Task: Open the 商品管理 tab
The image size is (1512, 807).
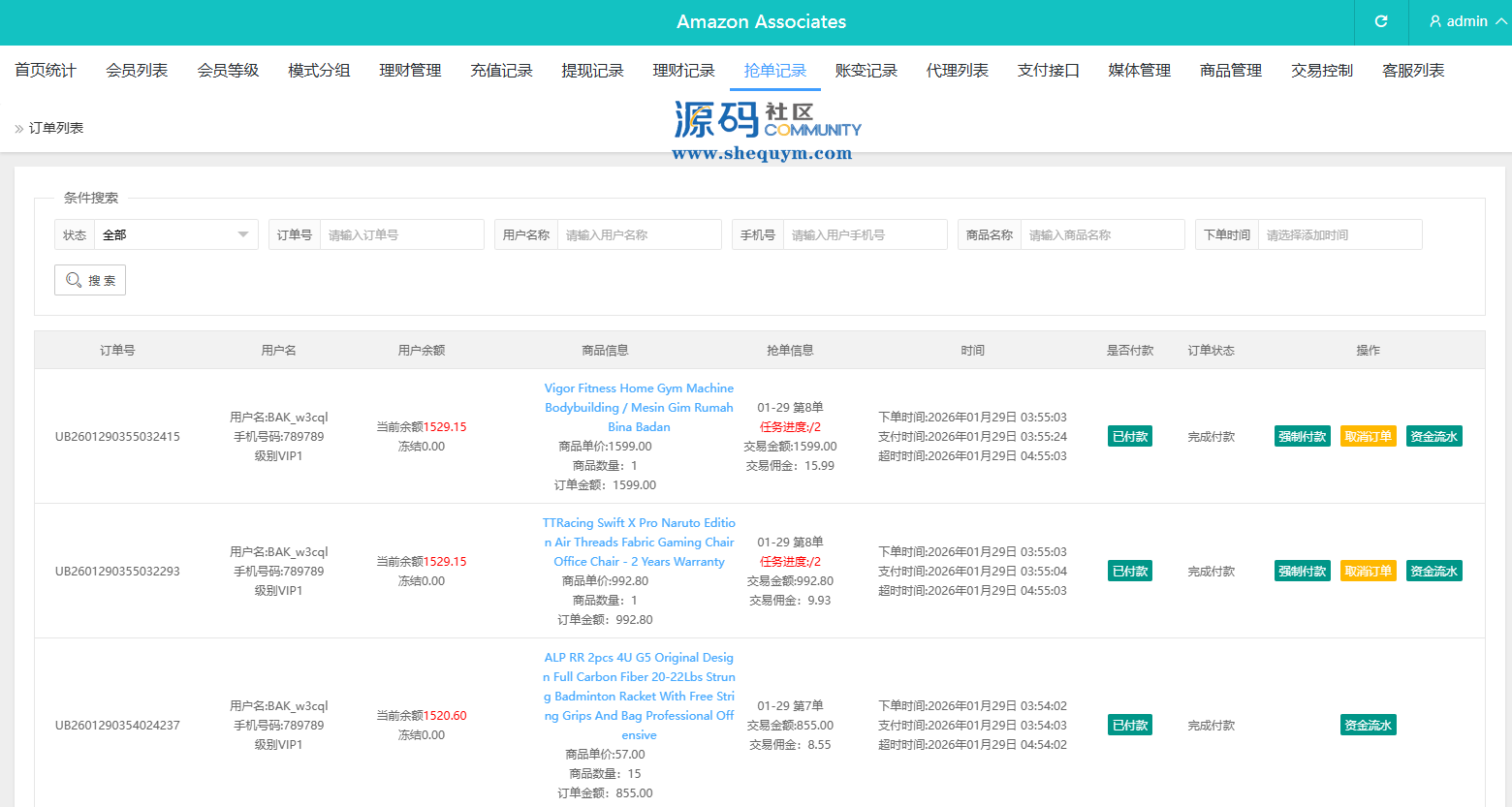Action: (1230, 71)
